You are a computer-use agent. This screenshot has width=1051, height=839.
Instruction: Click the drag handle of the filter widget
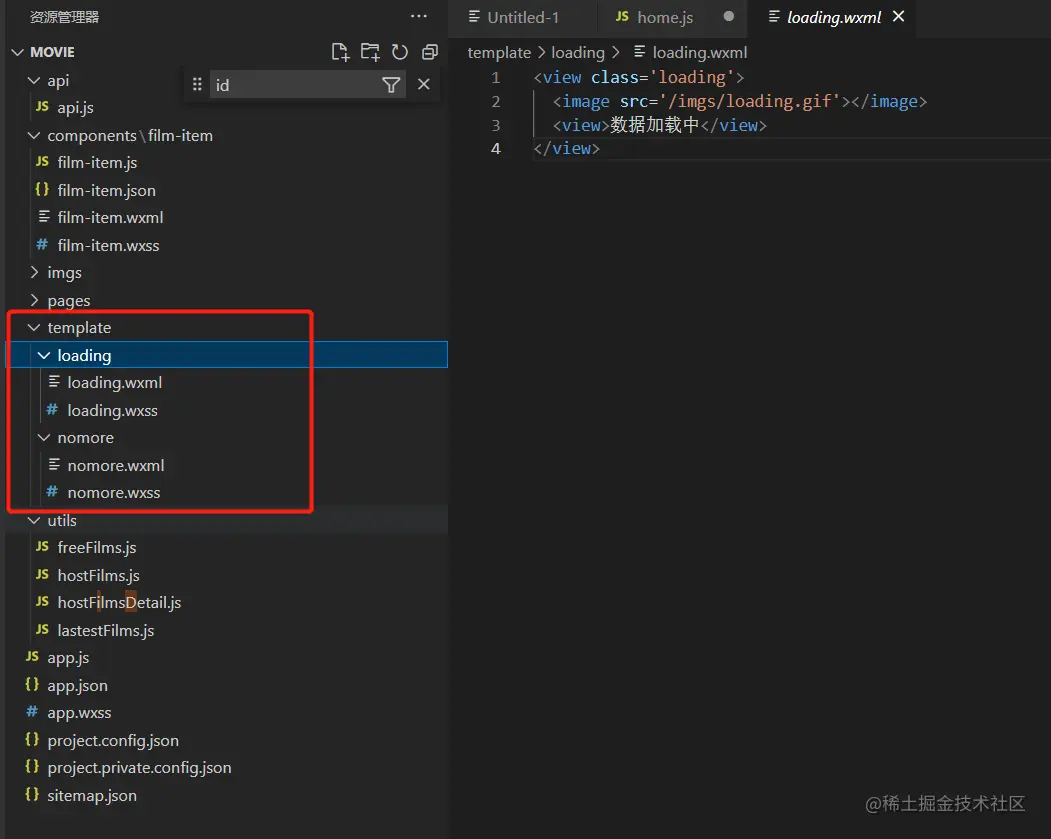[x=197, y=84]
